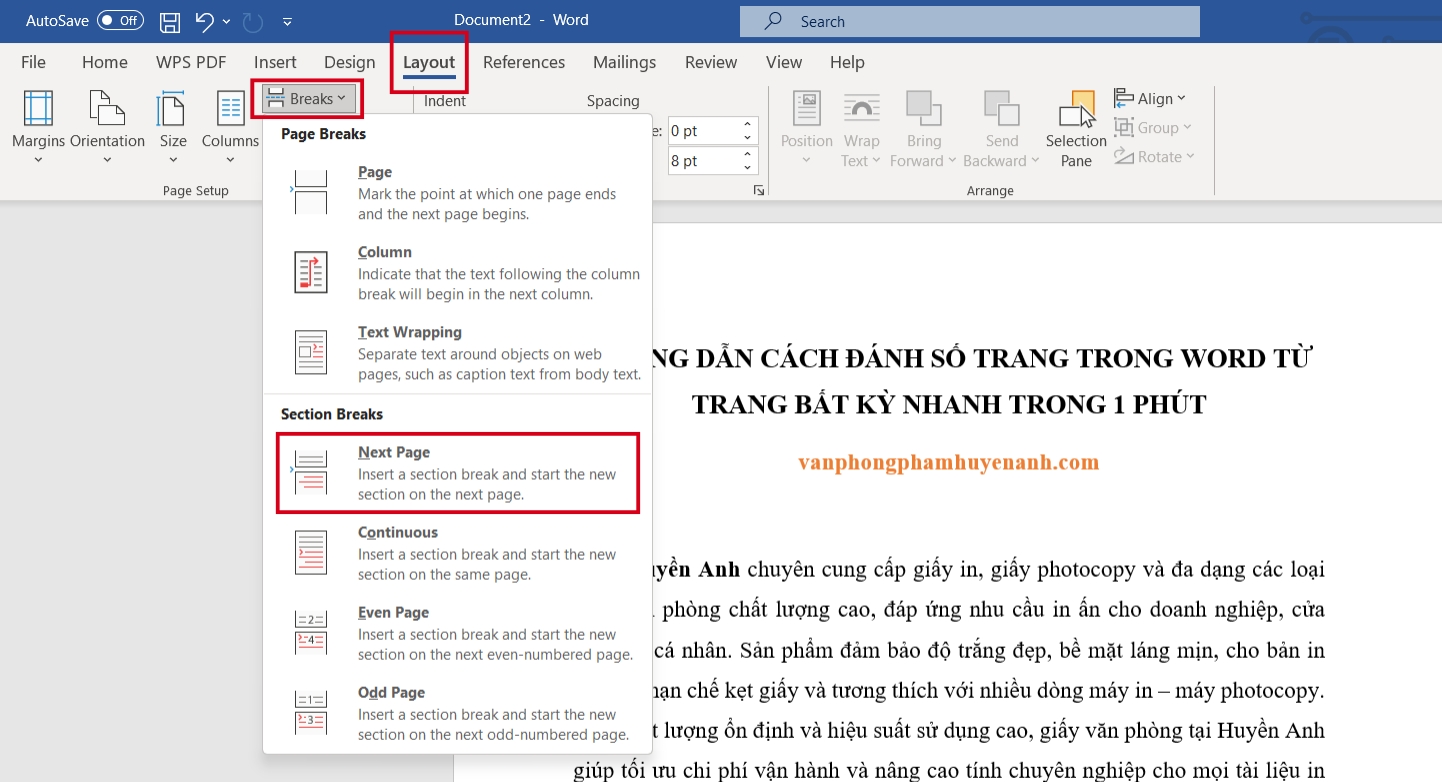
Task: Click the Layout tab
Action: coord(429,62)
